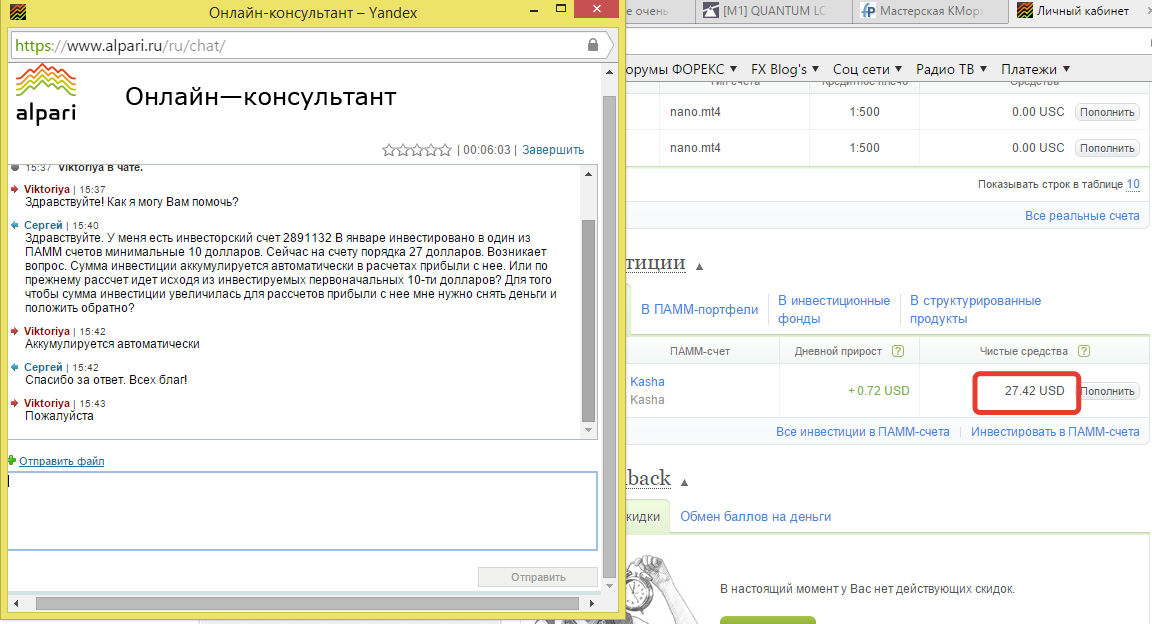Click the +0.72 USD daily gain value
The width and height of the screenshot is (1152, 624).
coord(878,390)
